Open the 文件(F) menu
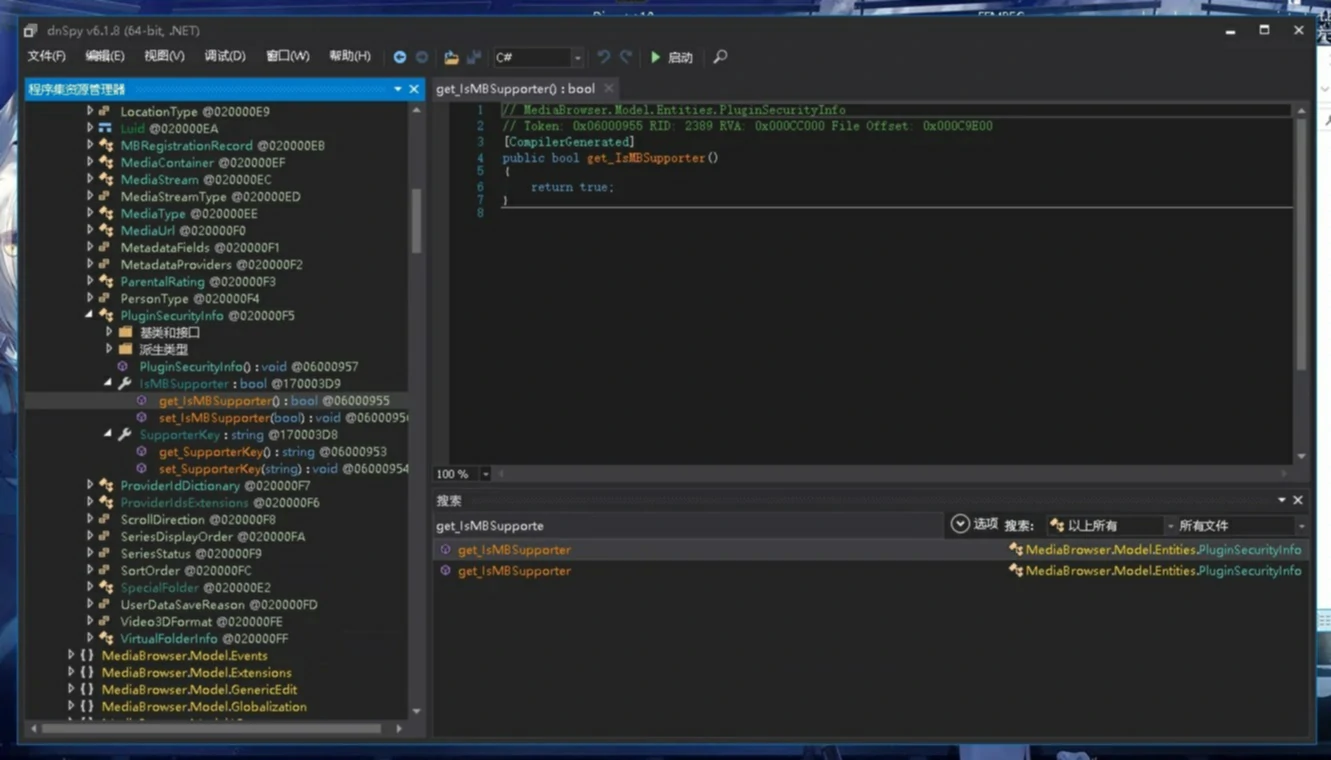The height and width of the screenshot is (760, 1331). 46,56
